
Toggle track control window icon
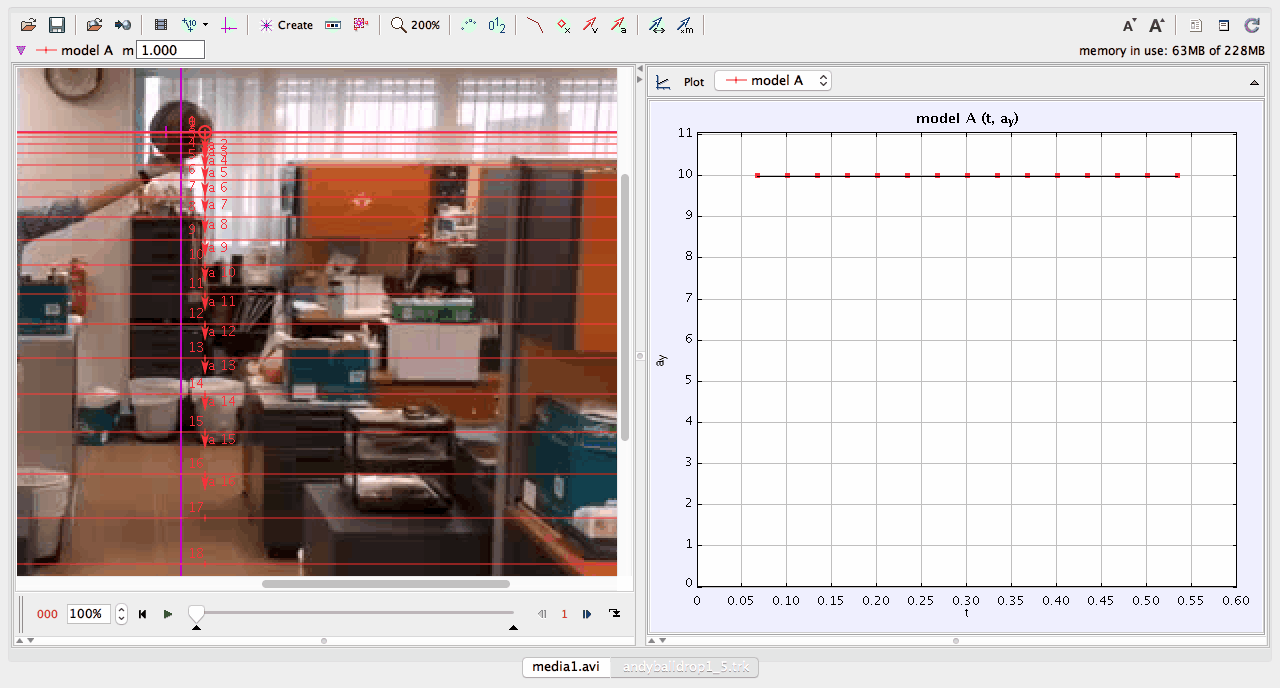point(334,25)
